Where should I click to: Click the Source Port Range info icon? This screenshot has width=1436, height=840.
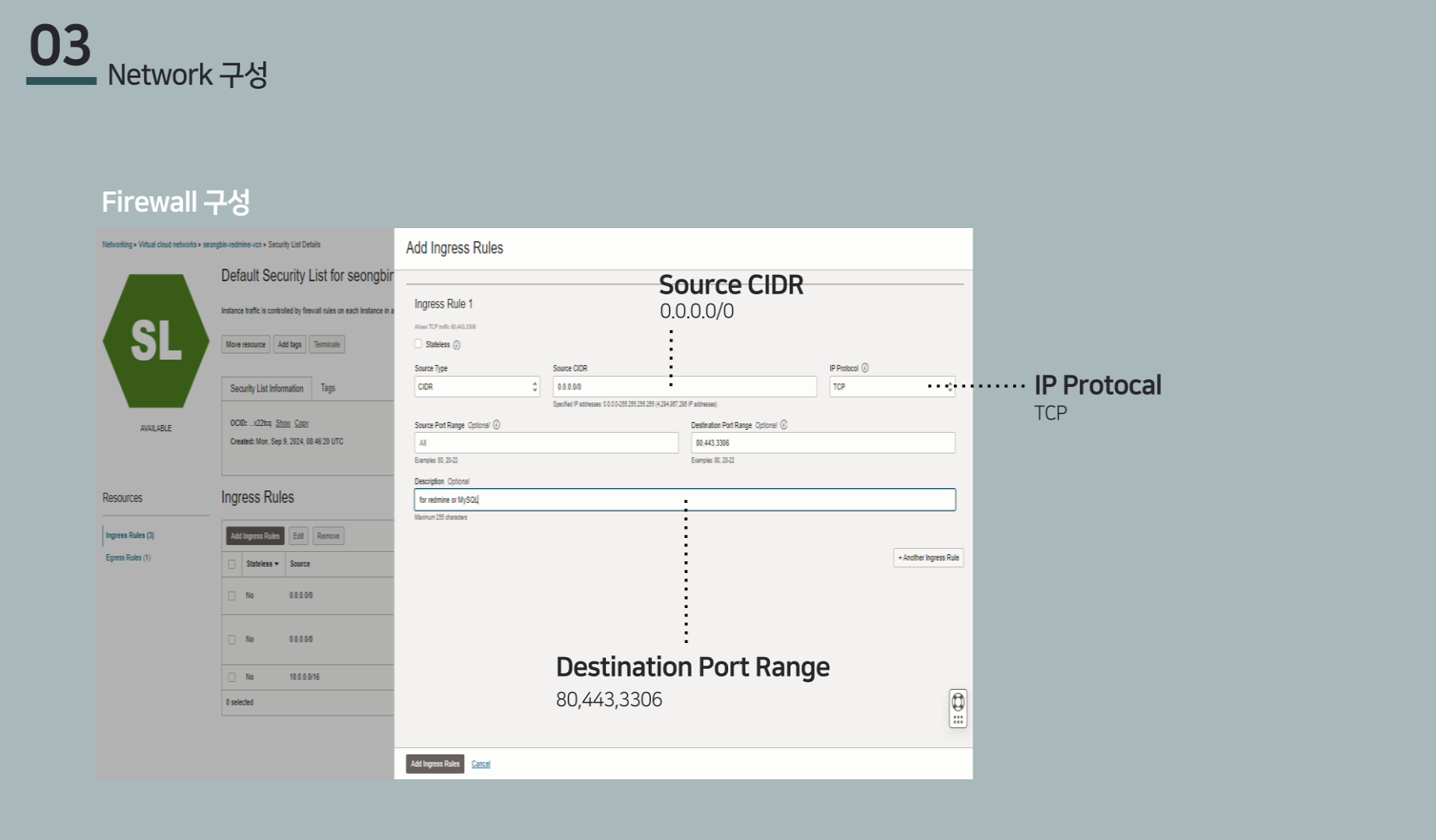click(x=496, y=425)
